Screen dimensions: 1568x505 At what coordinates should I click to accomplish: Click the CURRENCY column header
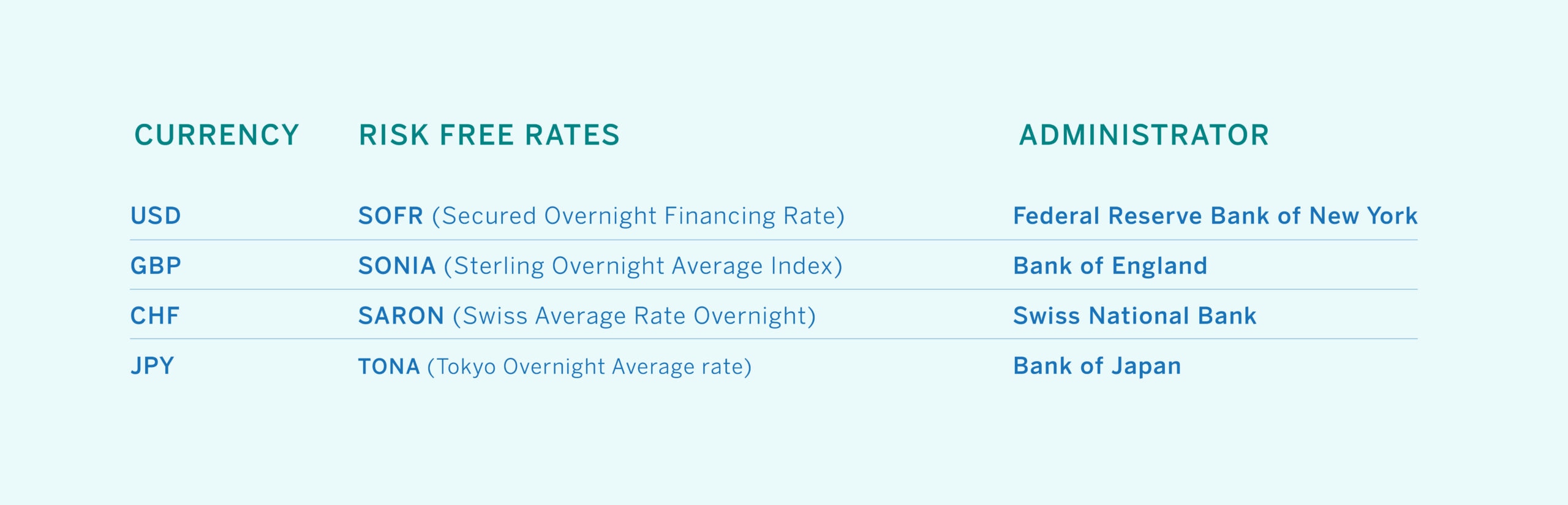217,135
